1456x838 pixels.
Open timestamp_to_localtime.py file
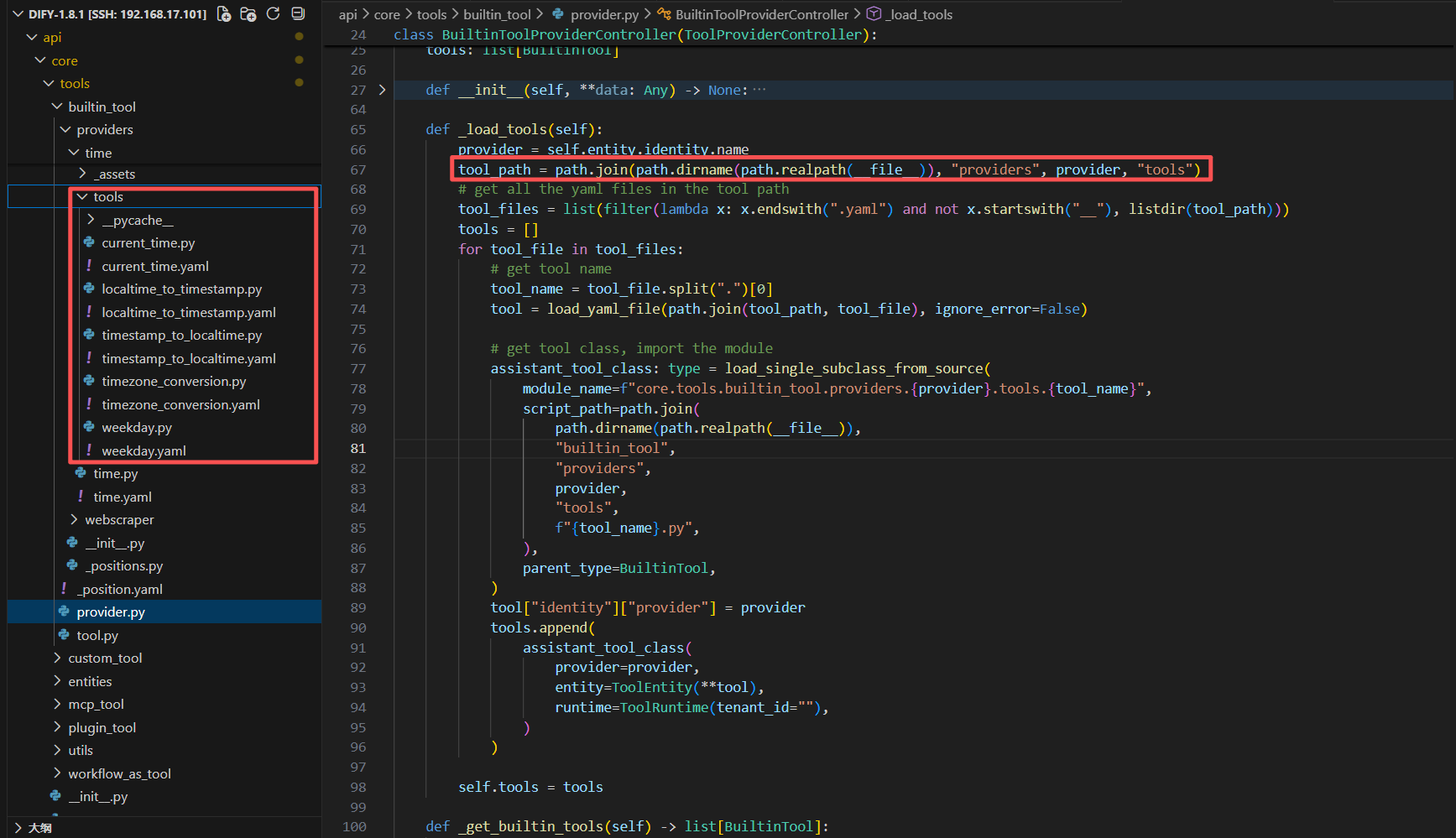click(182, 336)
